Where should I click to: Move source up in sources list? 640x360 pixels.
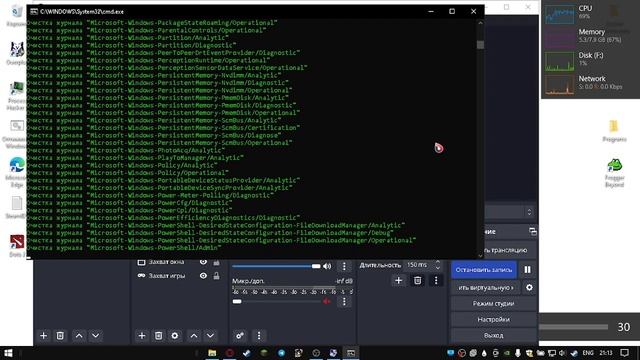point(194,336)
